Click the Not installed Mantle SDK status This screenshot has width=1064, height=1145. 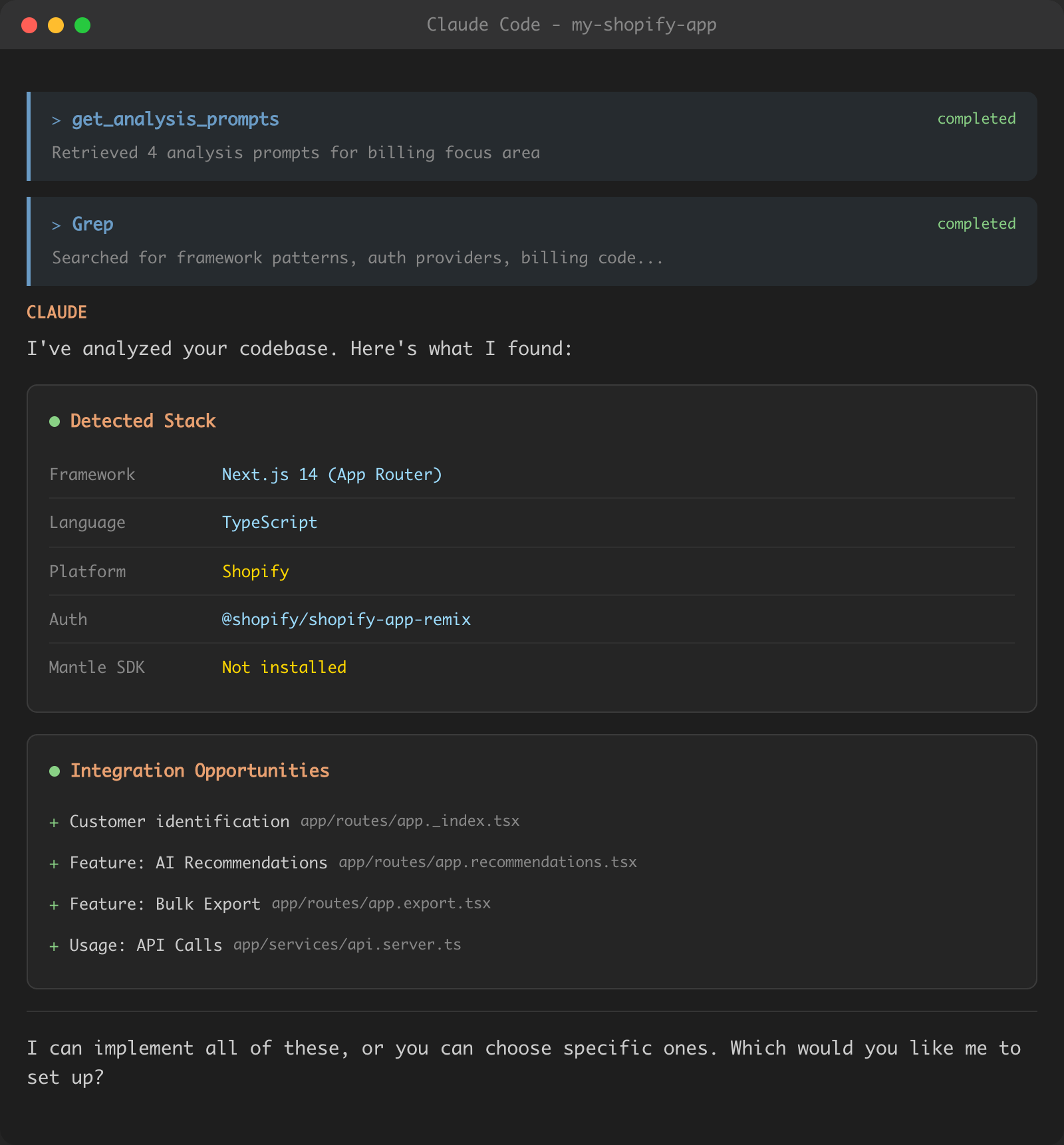click(284, 667)
